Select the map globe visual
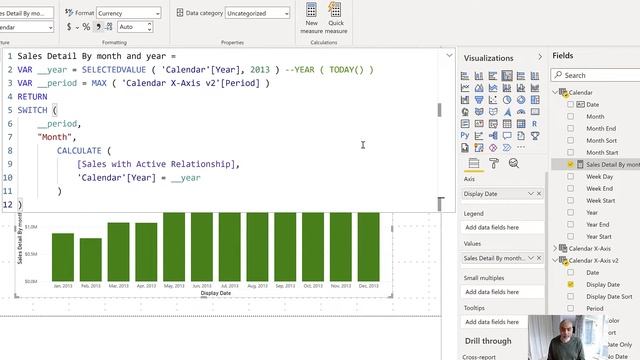This screenshot has width=640, height=360. (x=465, y=111)
